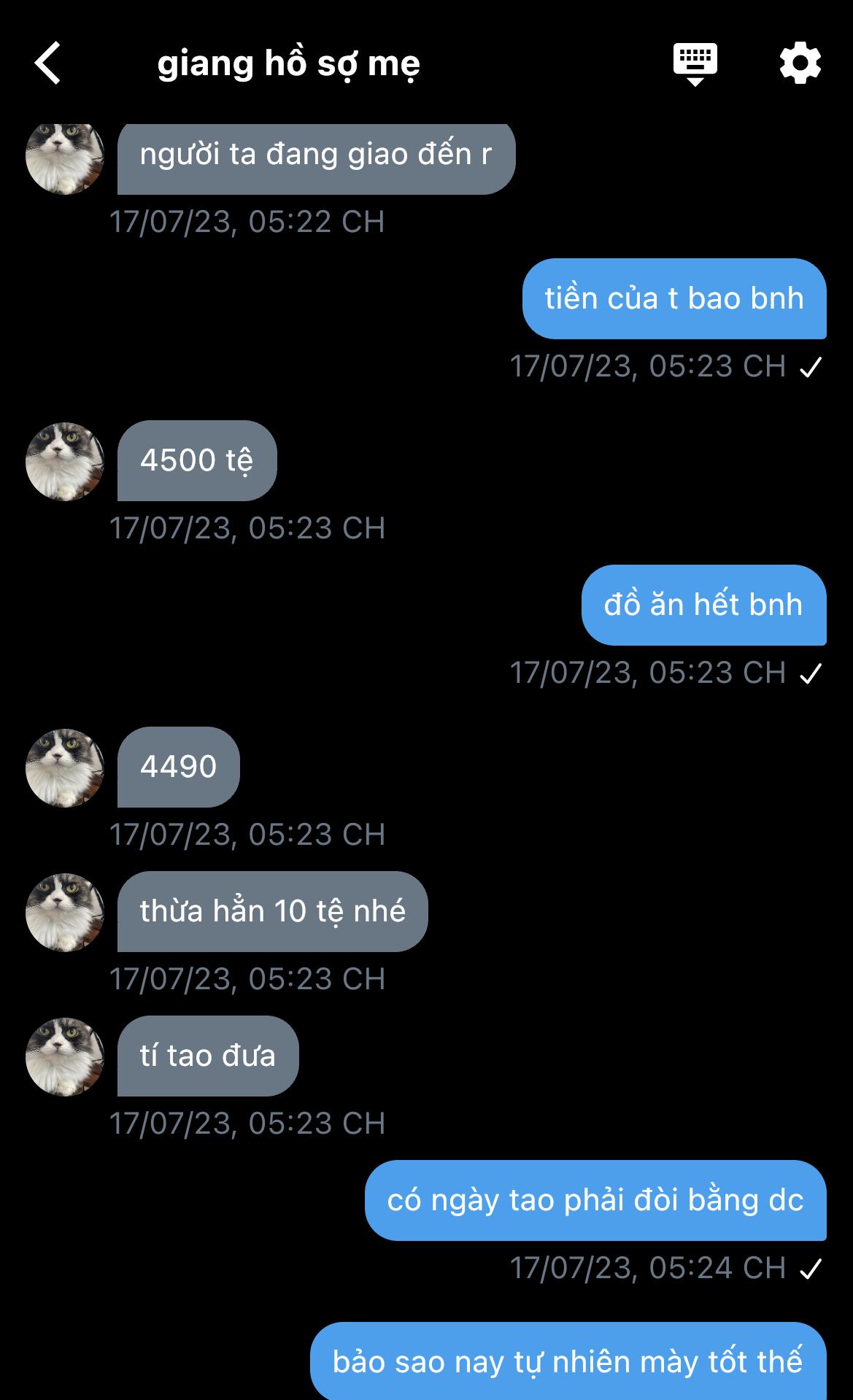Tap sent checkmark under 'tiền của t bao bnh'
The image size is (853, 1400).
(811, 367)
